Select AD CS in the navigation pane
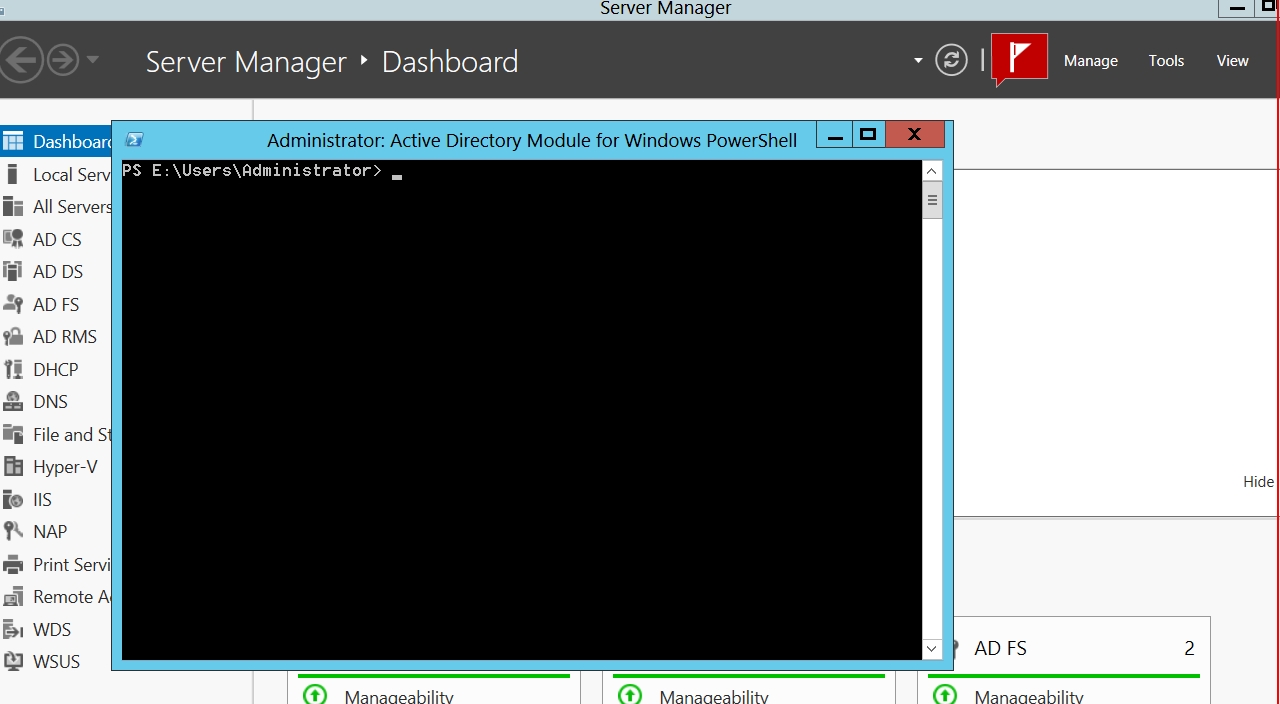The height and width of the screenshot is (704, 1280). [57, 239]
